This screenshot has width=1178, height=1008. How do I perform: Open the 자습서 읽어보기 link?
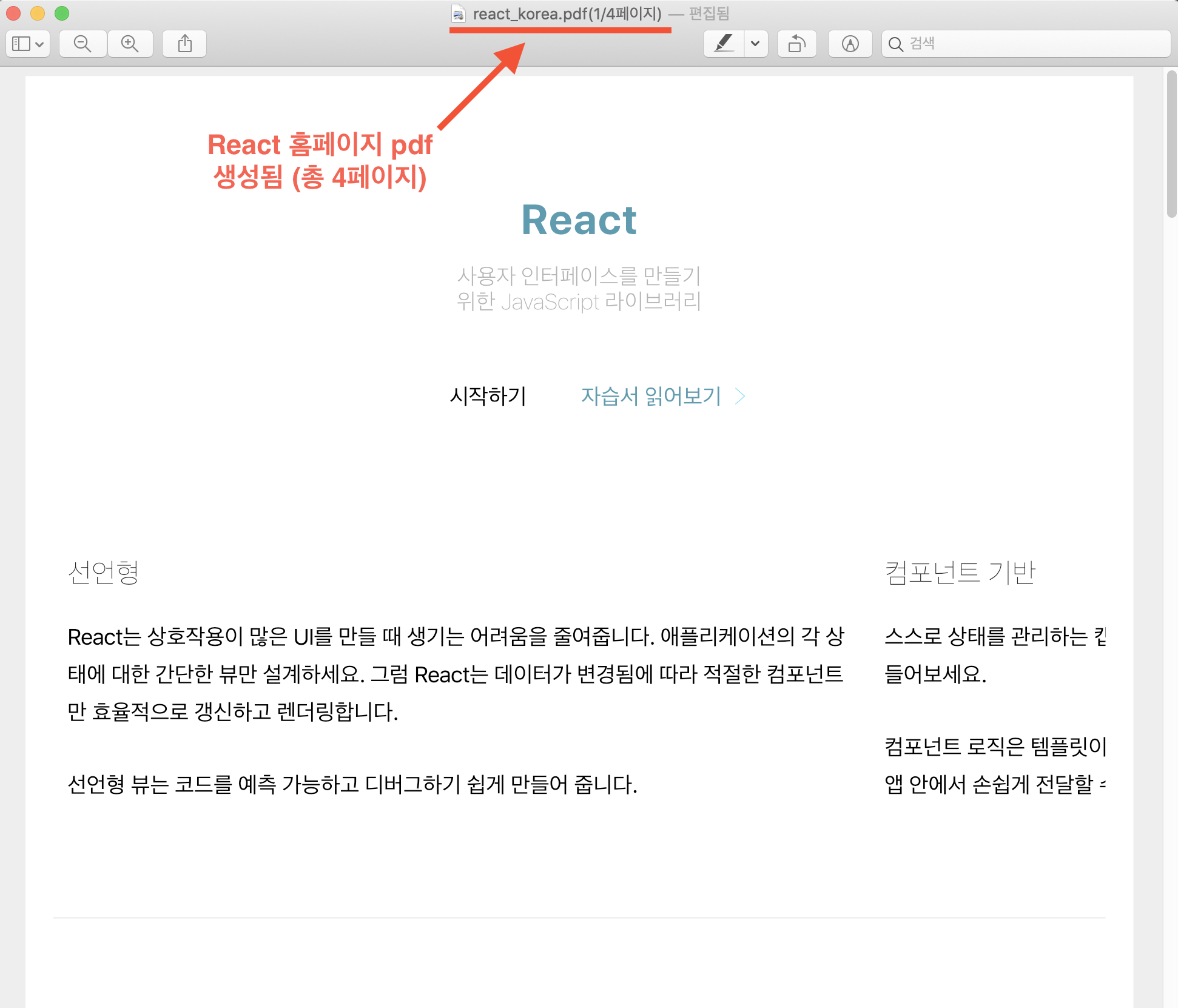pos(651,396)
